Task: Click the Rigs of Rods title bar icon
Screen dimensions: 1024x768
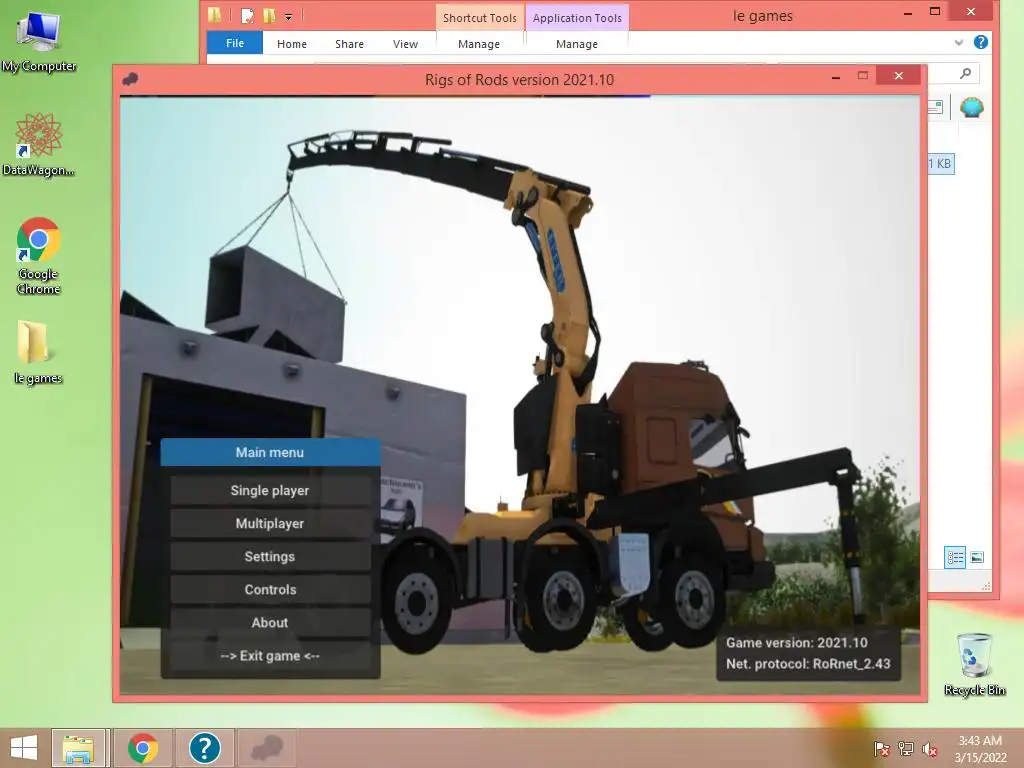Action: tap(130, 79)
